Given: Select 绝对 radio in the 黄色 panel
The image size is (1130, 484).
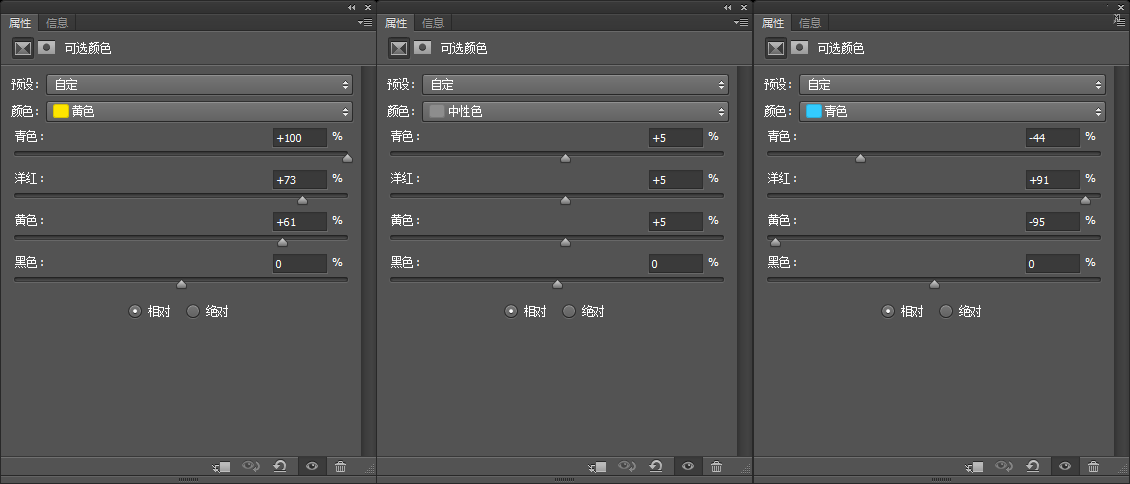Looking at the screenshot, I should (x=193, y=311).
